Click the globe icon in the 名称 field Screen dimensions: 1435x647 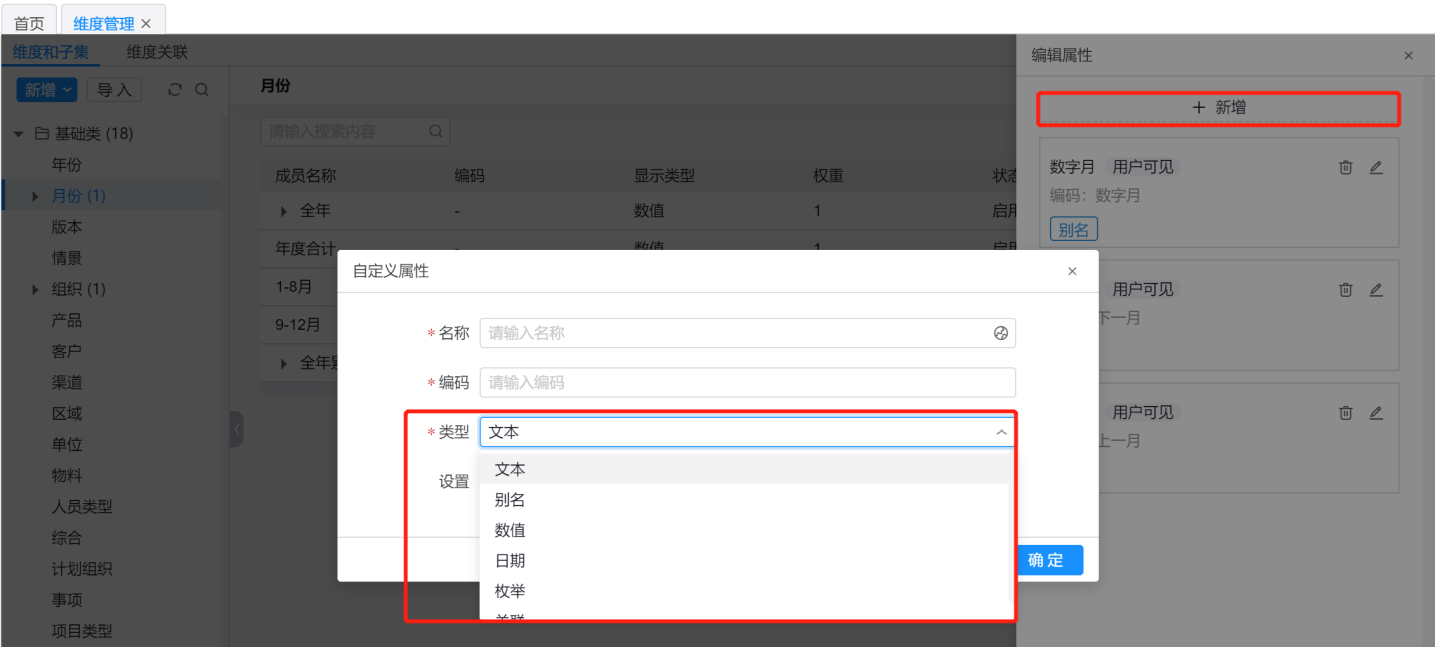coord(1000,334)
